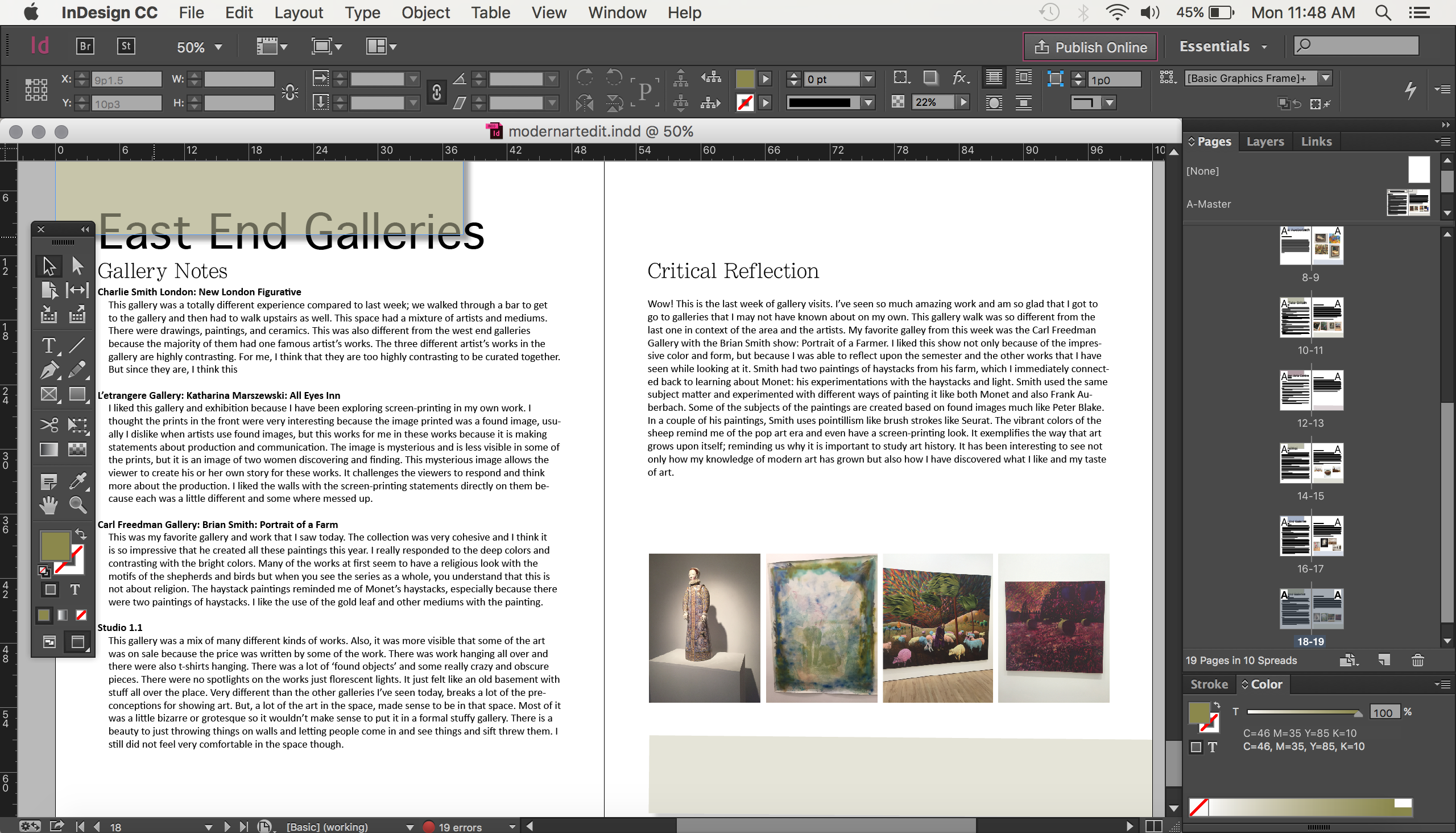Select the Pen tool in the toolbox

48,370
